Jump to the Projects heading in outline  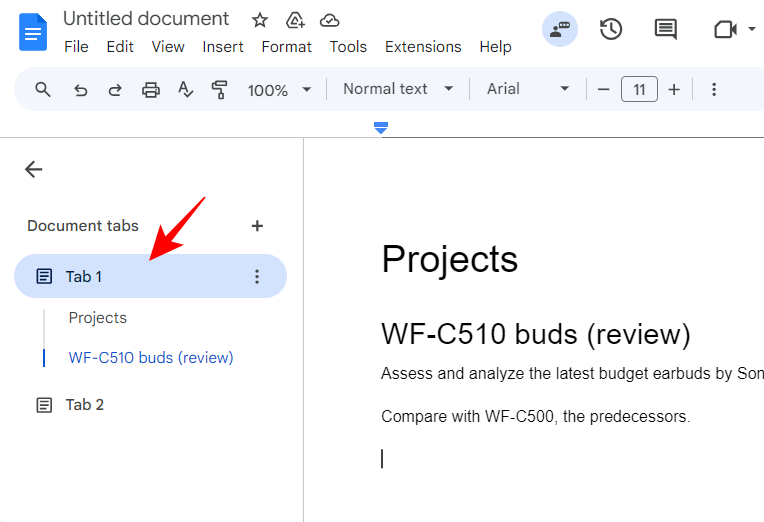(x=98, y=318)
